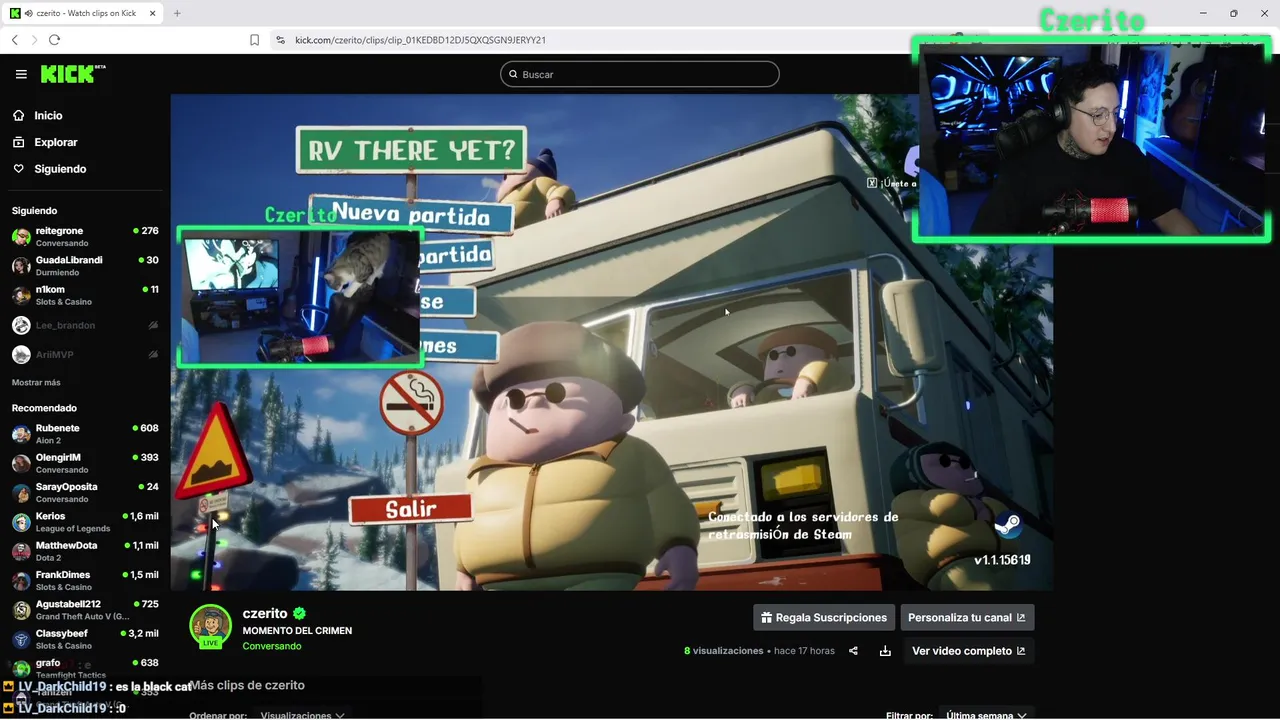Open grafo channel in Recomendado
The image size is (1280, 720).
pyautogui.click(x=85, y=667)
